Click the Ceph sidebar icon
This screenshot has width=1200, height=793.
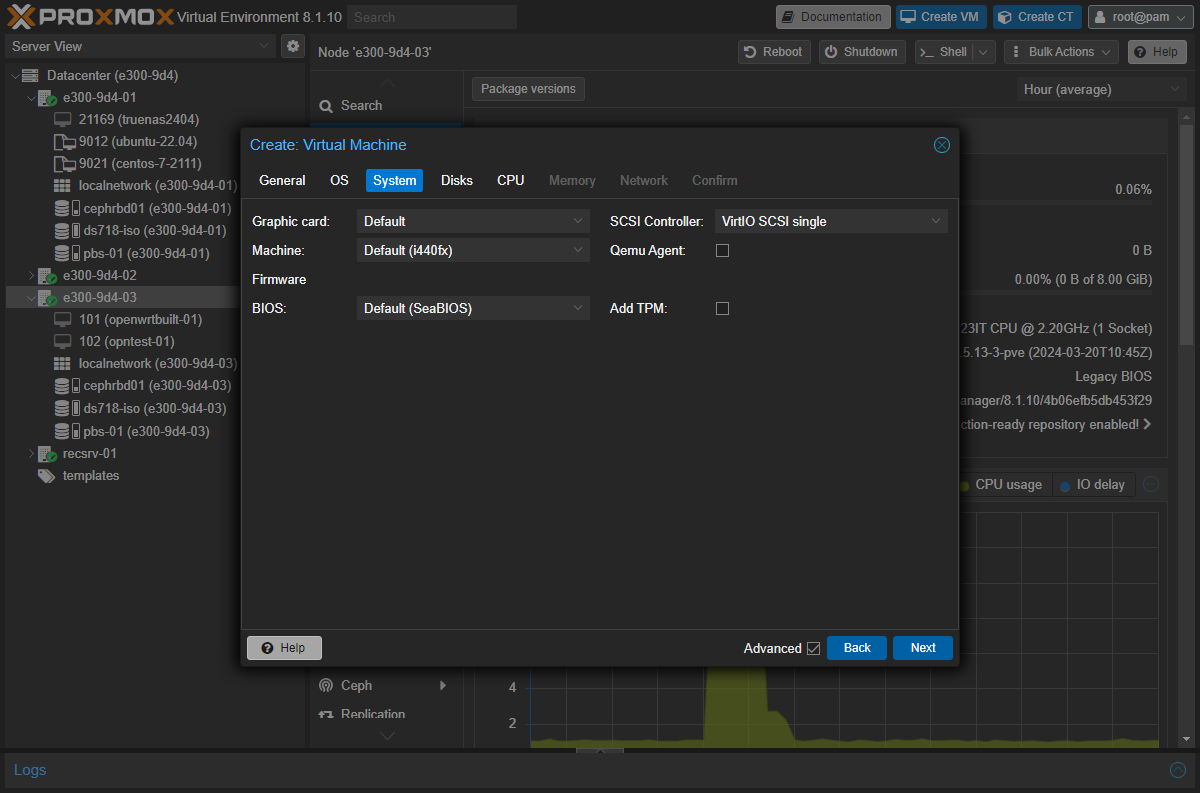pos(325,686)
